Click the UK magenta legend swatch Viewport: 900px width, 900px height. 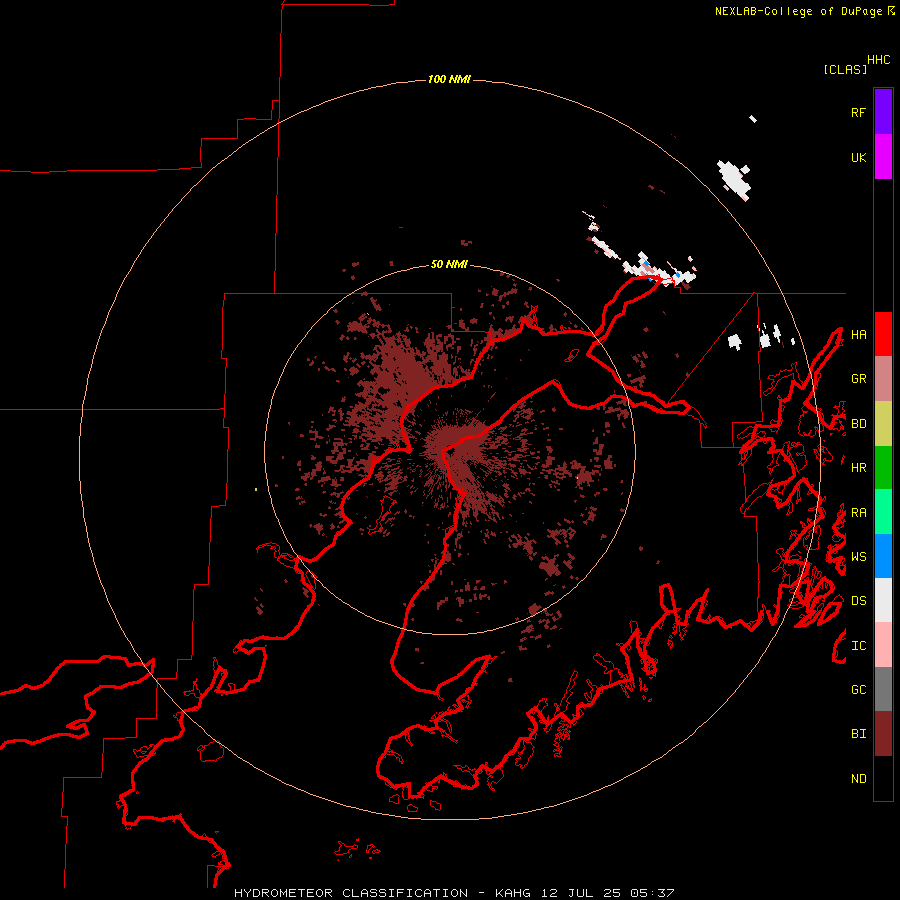point(883,157)
